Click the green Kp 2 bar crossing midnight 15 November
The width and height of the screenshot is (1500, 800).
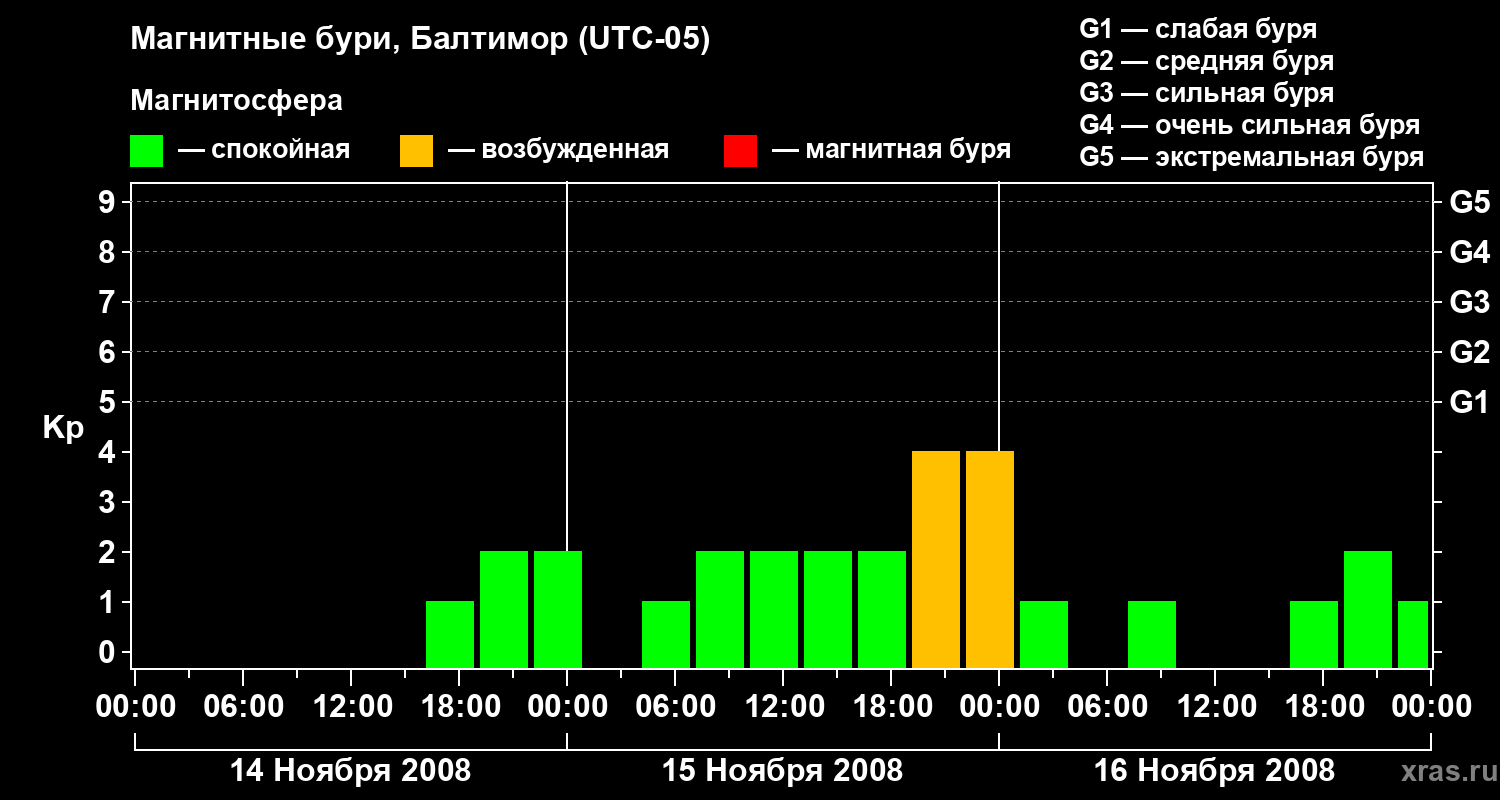[x=558, y=609]
